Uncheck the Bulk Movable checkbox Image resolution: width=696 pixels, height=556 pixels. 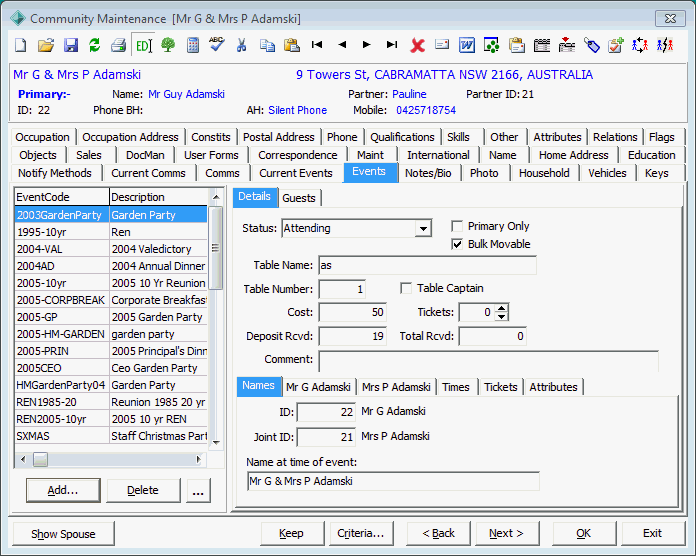pyautogui.click(x=457, y=244)
